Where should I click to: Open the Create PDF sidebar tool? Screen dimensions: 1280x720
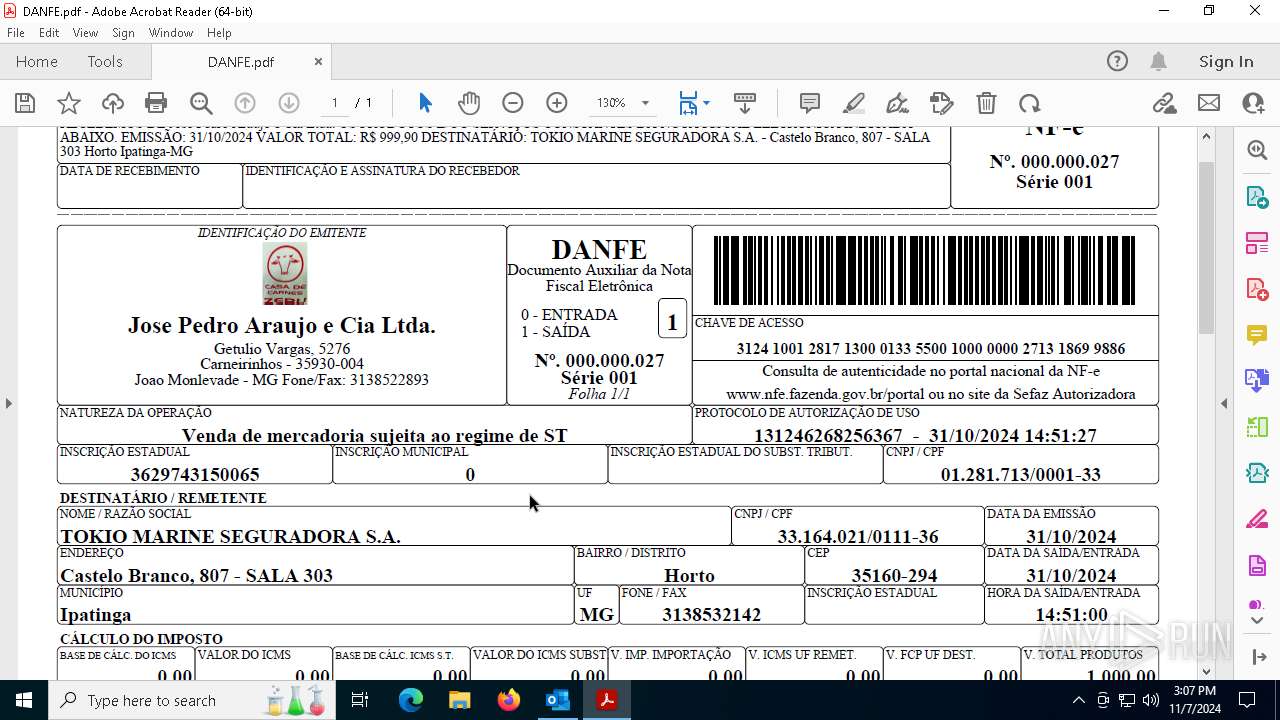click(1257, 289)
